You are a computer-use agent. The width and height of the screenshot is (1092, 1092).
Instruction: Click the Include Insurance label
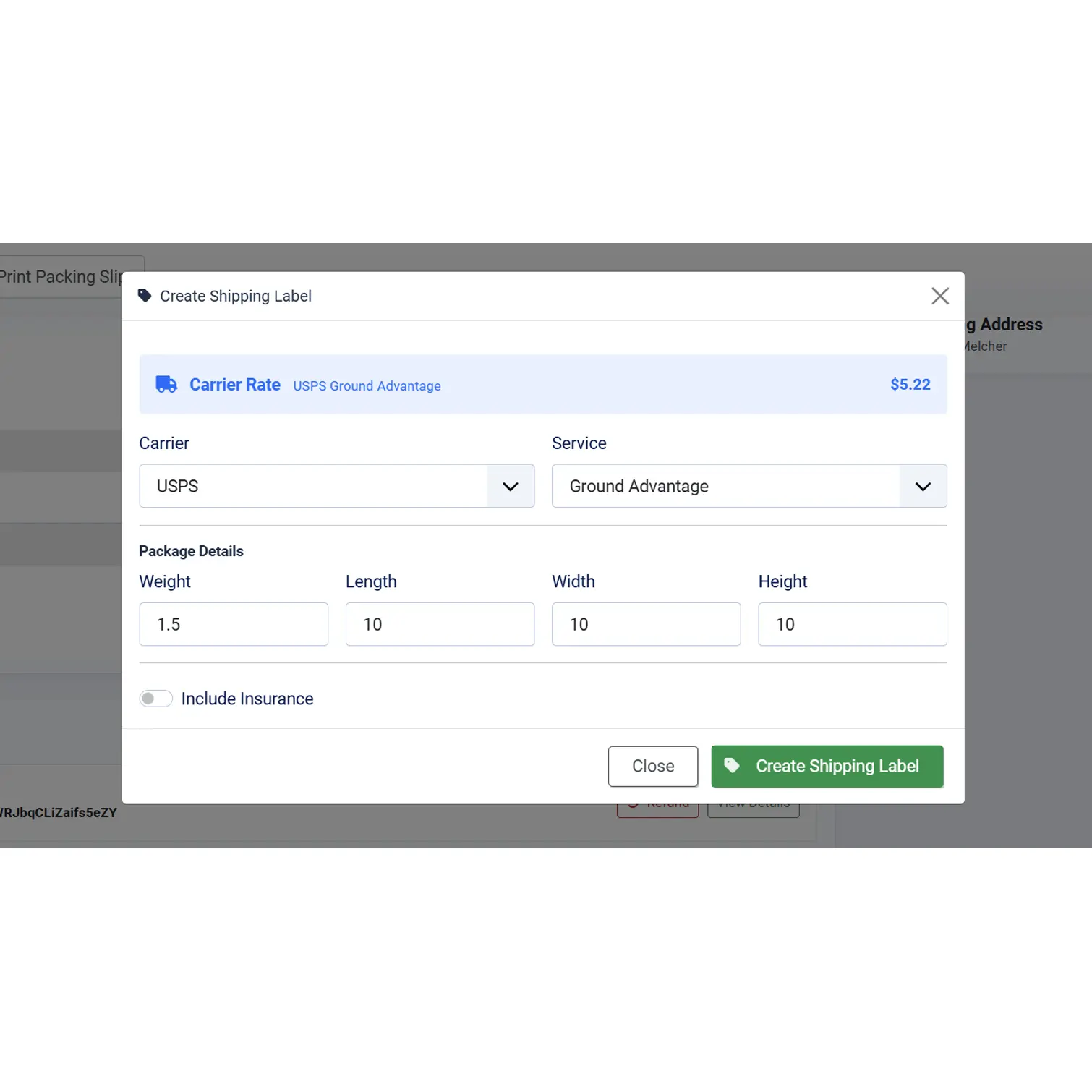point(247,699)
